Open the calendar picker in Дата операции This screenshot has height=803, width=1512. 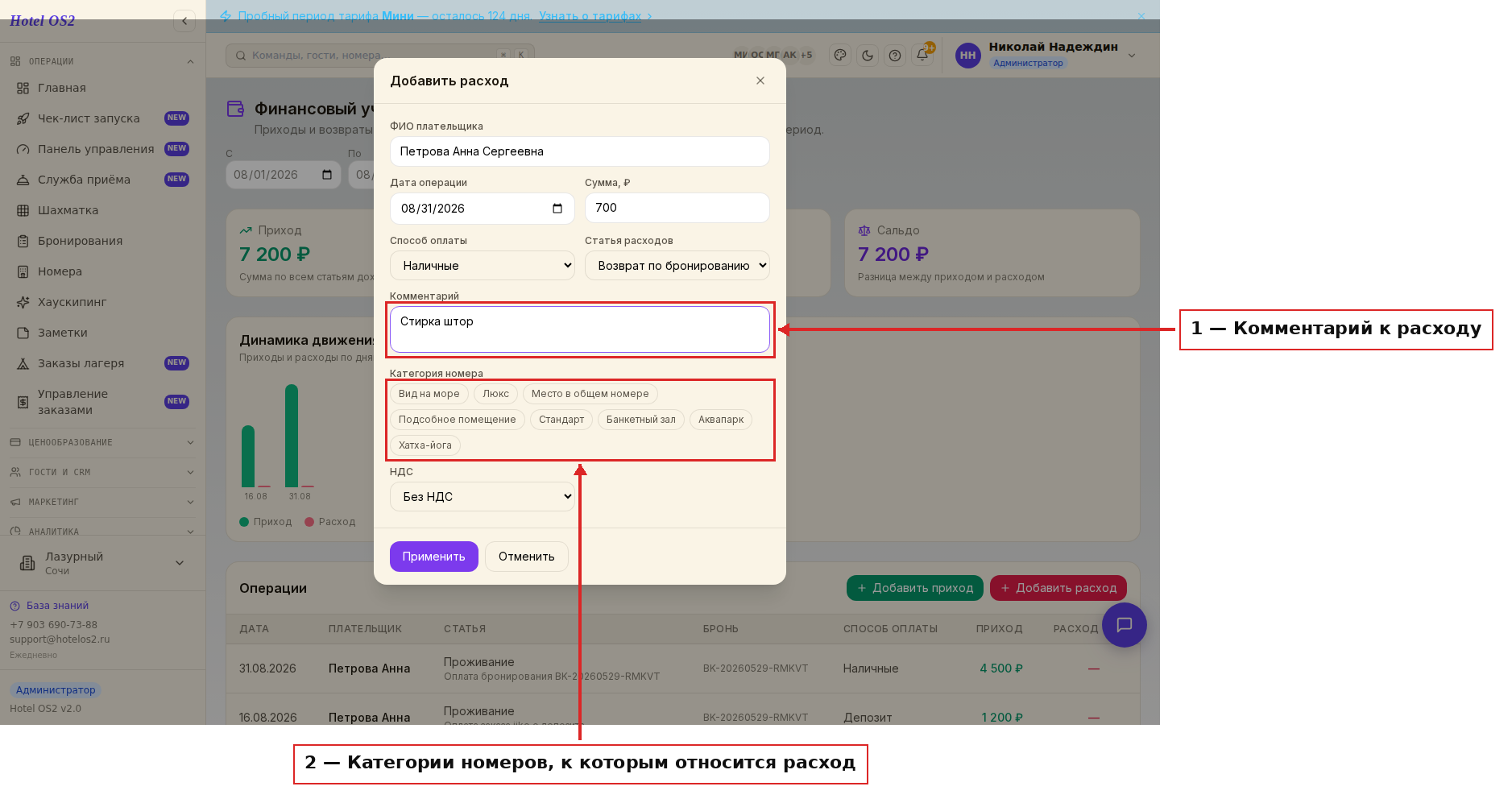pyautogui.click(x=557, y=209)
